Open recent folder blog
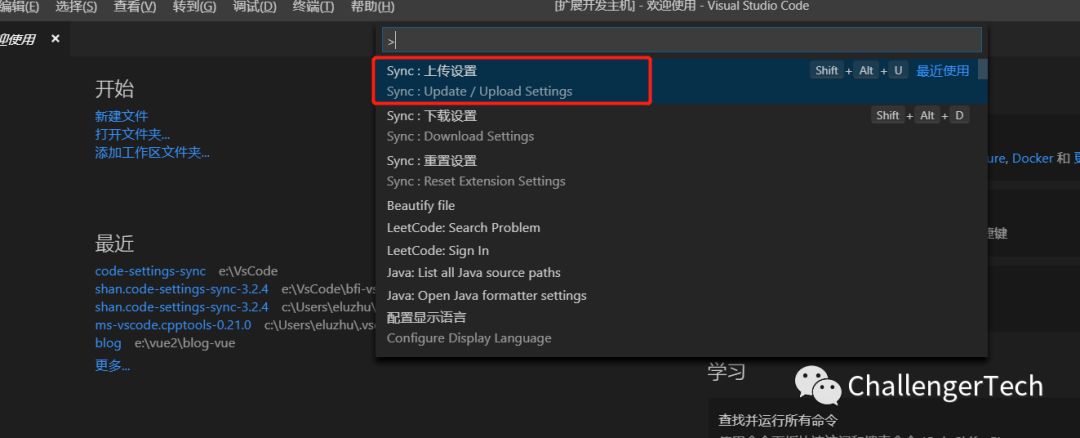 (x=108, y=342)
